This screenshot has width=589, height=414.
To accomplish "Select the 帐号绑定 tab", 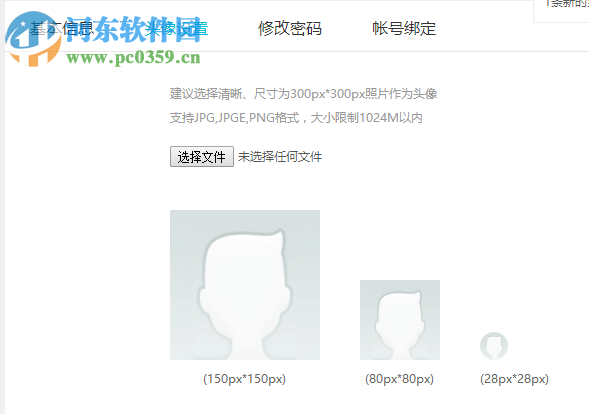I will click(x=404, y=28).
